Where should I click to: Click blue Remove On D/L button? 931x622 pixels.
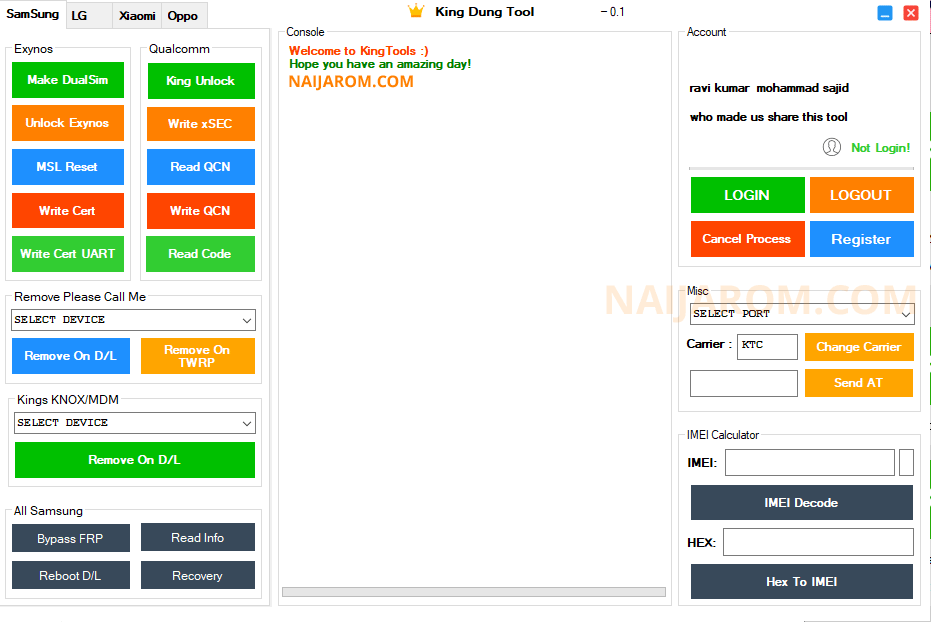(71, 356)
